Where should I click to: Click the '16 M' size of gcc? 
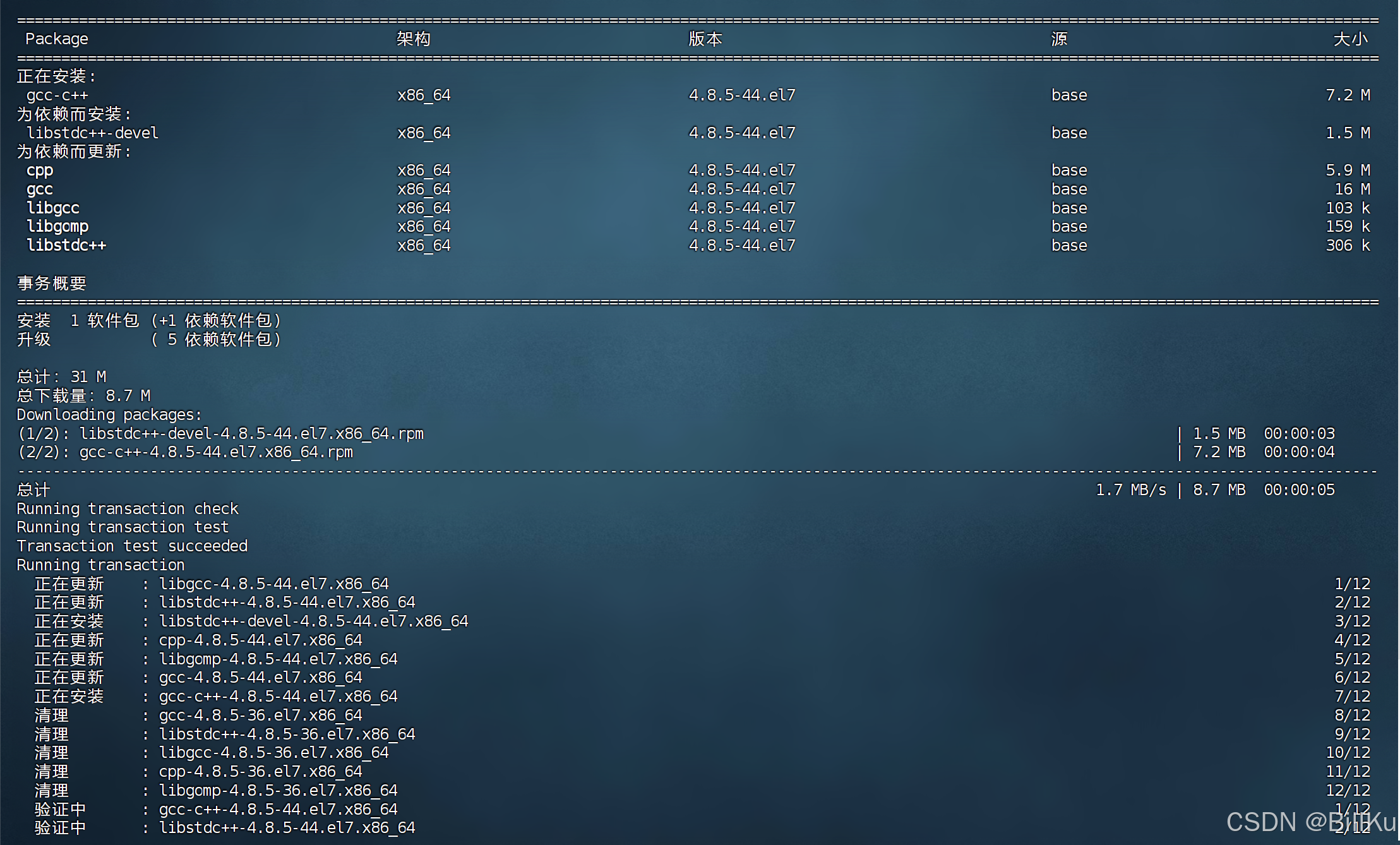[x=1352, y=189]
